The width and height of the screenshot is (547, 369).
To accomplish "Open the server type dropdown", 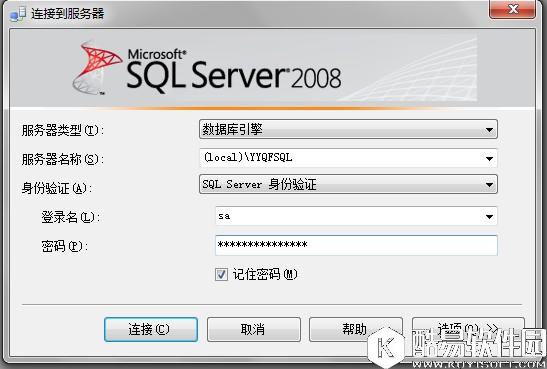I will (x=348, y=129).
